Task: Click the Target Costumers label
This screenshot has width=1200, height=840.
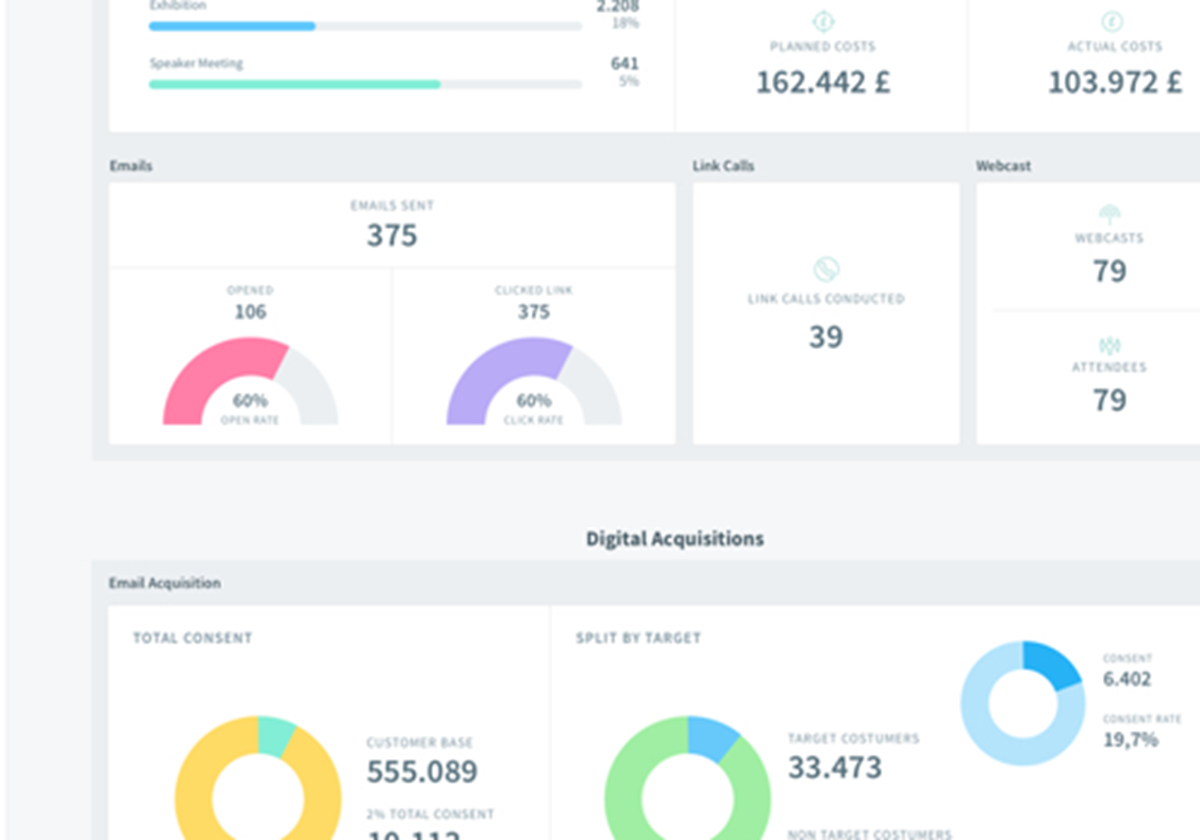Action: pyautogui.click(x=854, y=739)
